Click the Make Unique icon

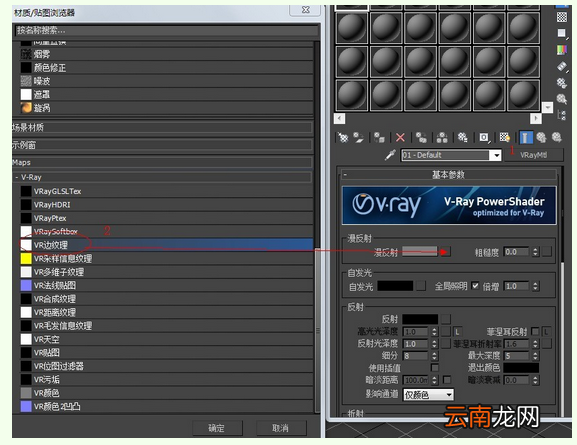coord(442,138)
